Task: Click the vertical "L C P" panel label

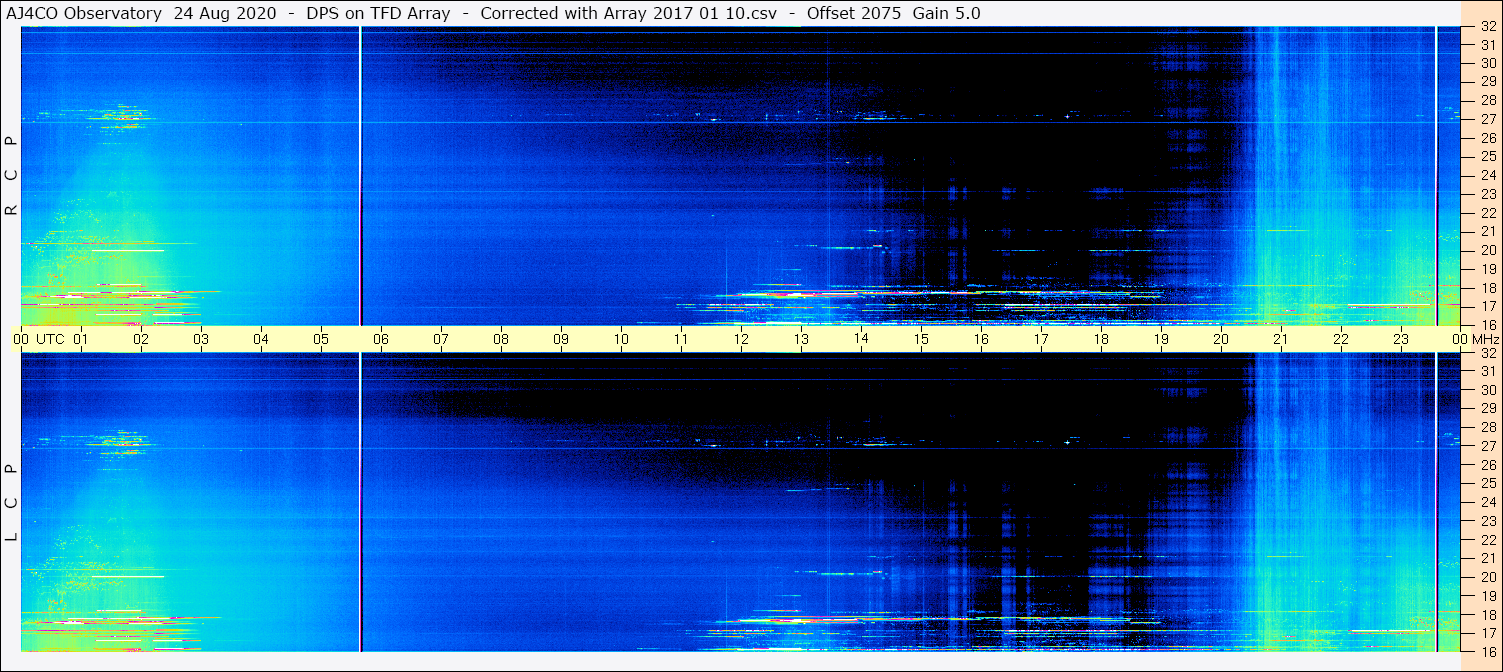Action: 11,503
